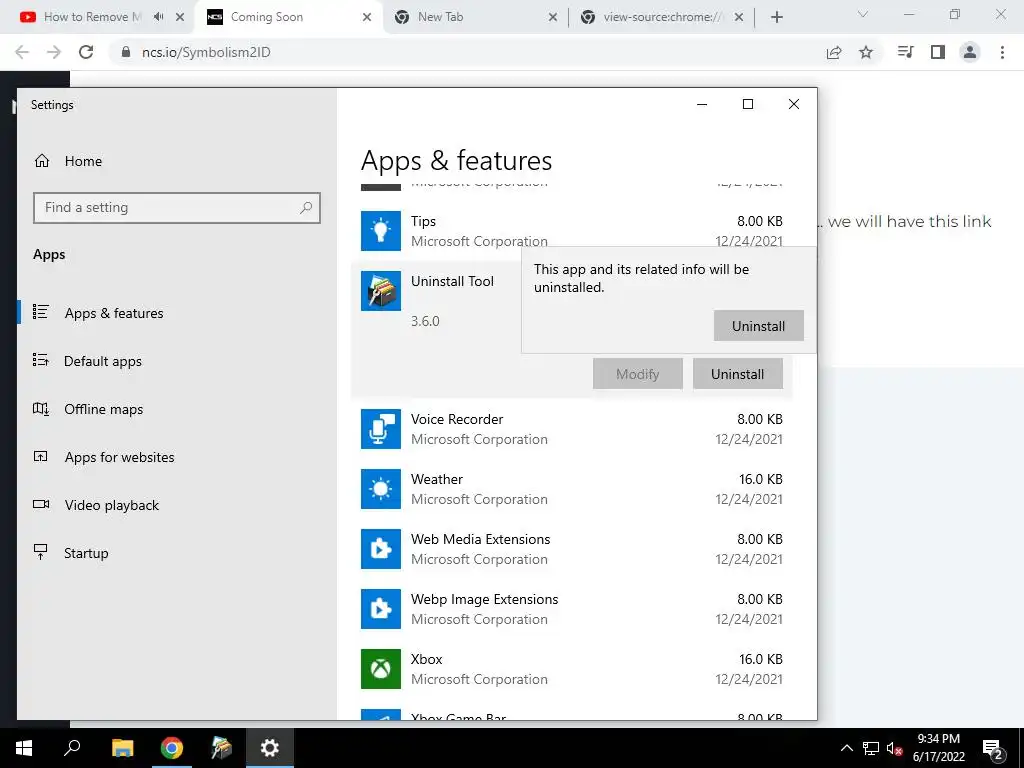The width and height of the screenshot is (1024, 768).
Task: Select the Web Media Extensions name
Action: (x=481, y=539)
